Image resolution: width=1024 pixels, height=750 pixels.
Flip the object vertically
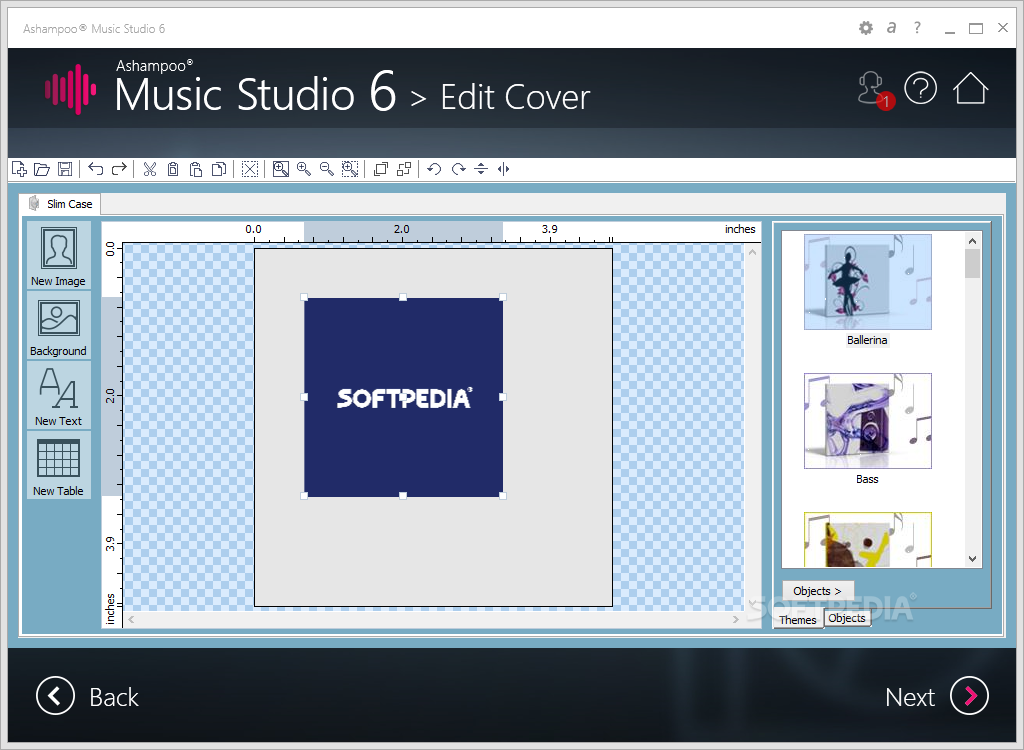481,169
